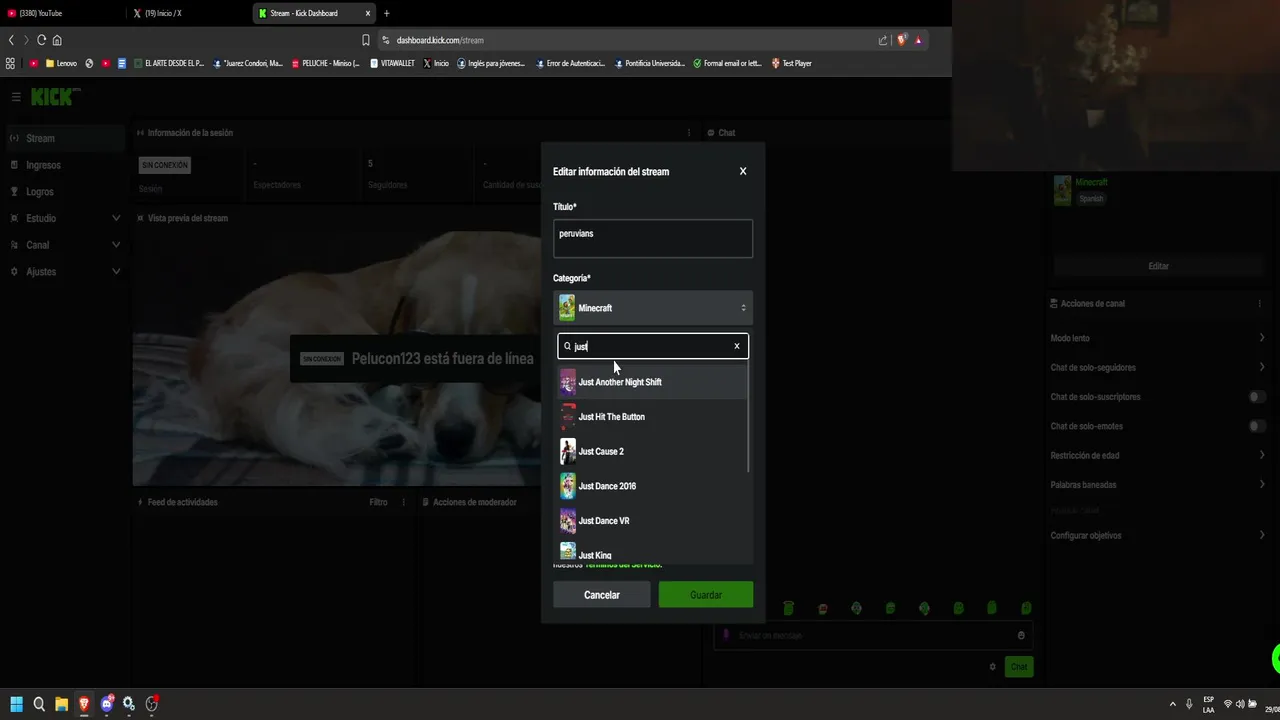The height and width of the screenshot is (720, 1280).
Task: Open chat settings gear icon
Action: (x=992, y=667)
